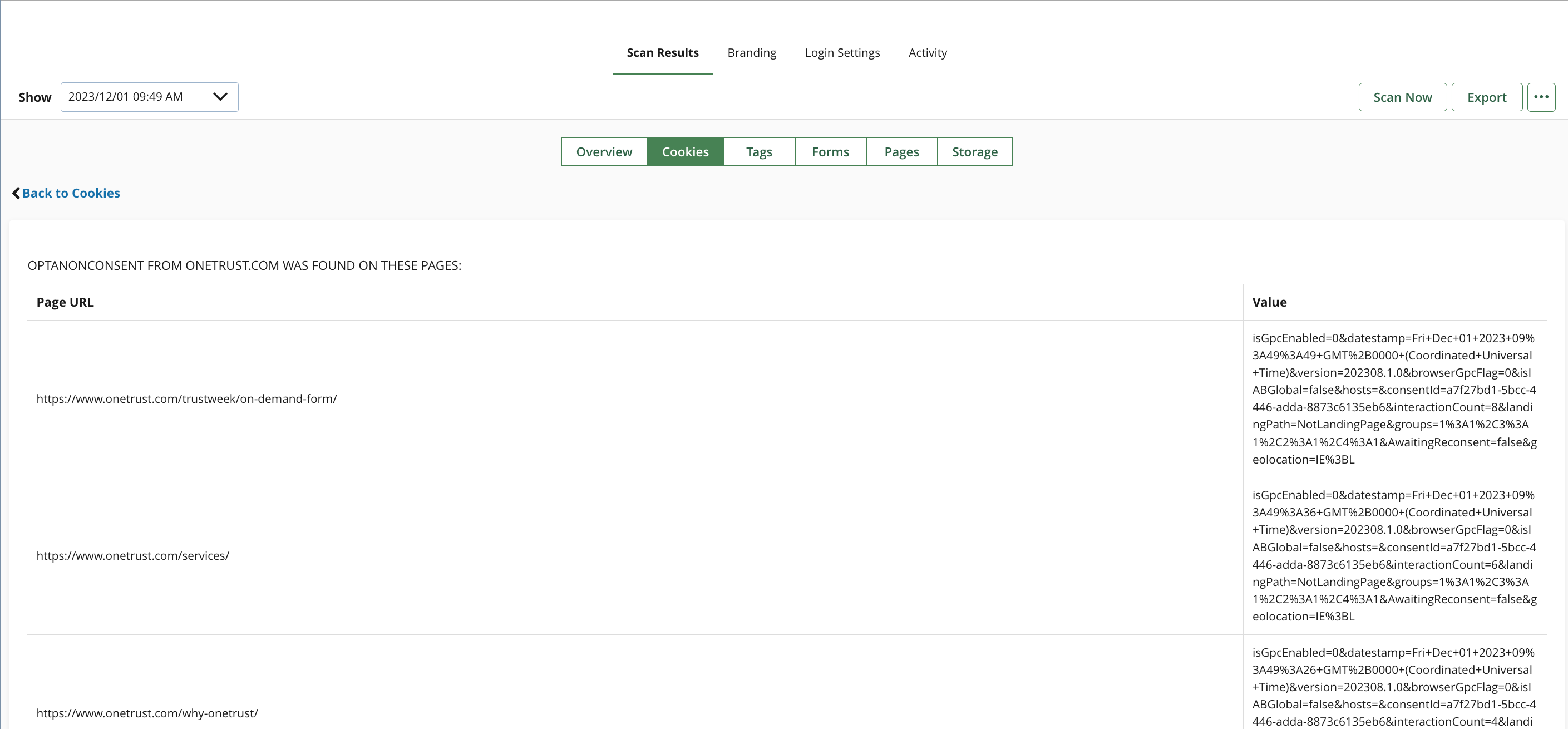1568x729 pixels.
Task: Click the Back to Cookies link
Action: pos(71,193)
